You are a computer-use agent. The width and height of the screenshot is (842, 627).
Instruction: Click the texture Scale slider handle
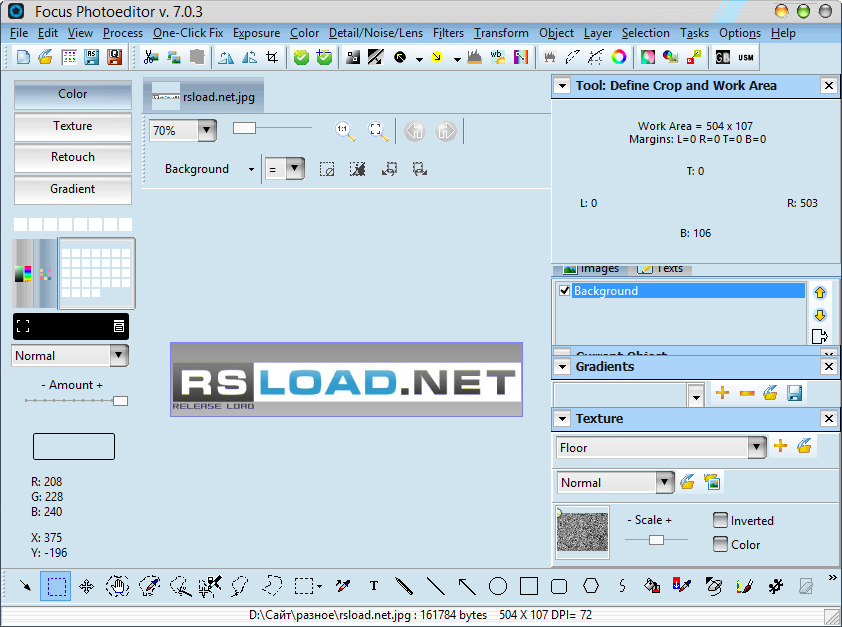click(x=656, y=539)
